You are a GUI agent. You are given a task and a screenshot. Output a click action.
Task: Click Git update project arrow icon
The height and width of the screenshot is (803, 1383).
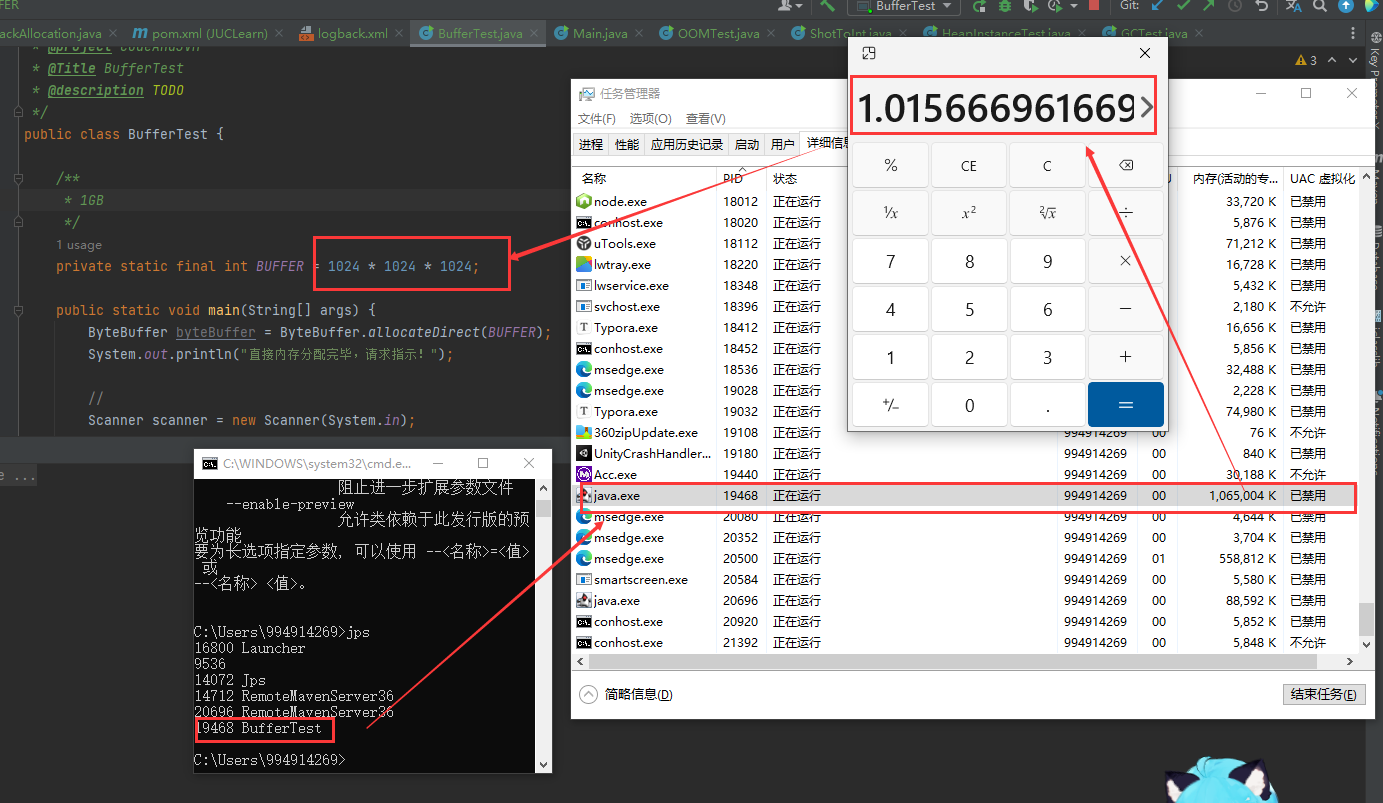1157,6
